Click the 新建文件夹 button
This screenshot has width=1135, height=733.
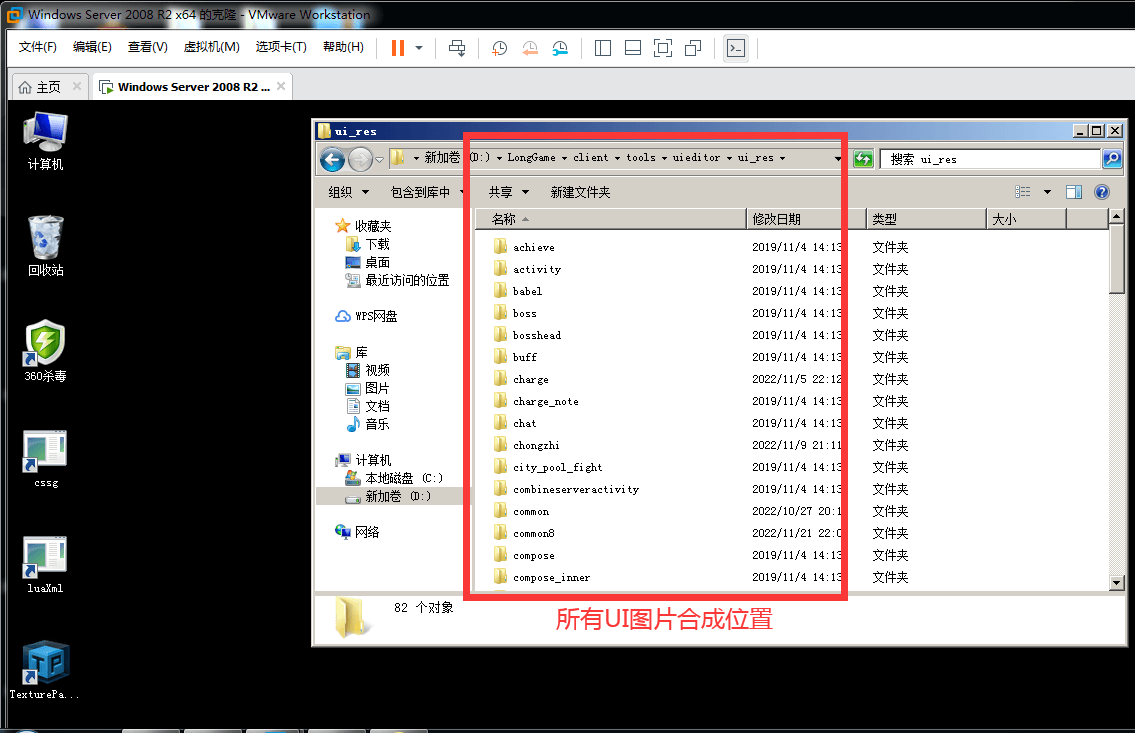[580, 192]
